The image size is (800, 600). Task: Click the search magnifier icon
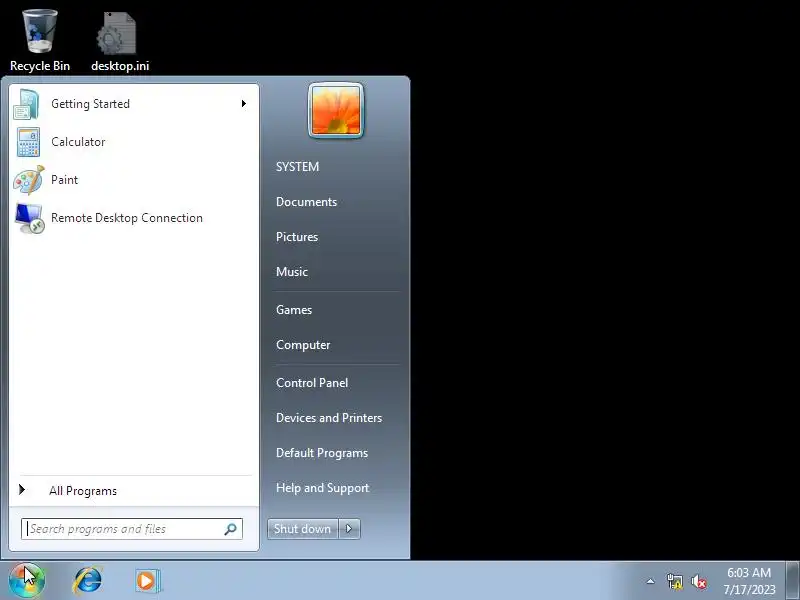click(231, 529)
